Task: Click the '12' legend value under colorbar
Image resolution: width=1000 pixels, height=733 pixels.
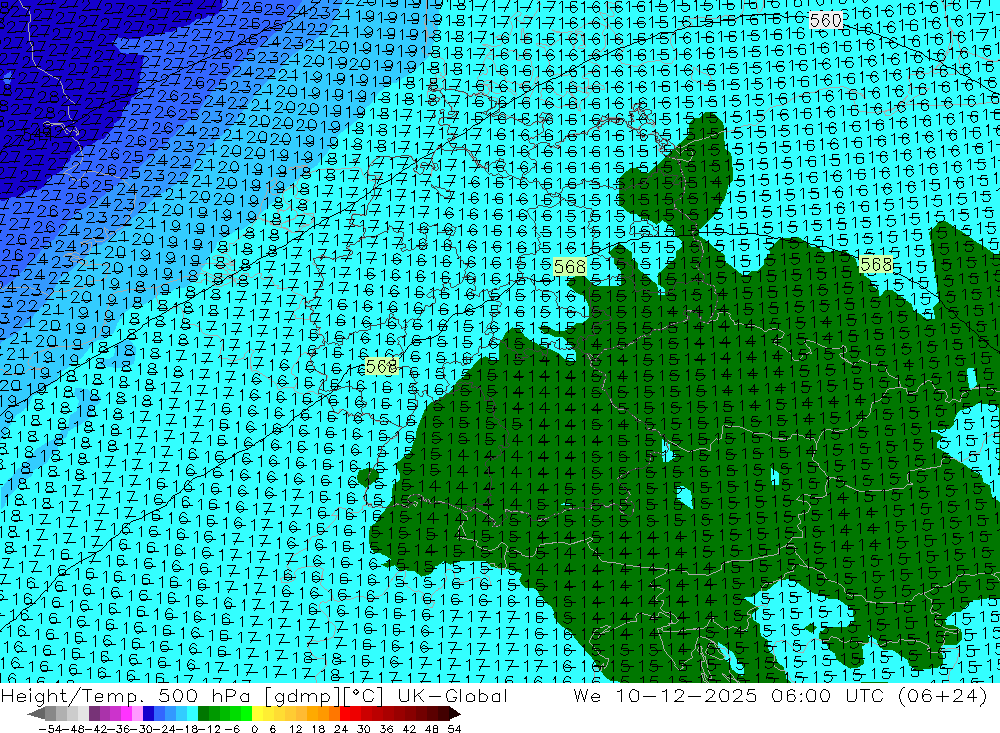Action: point(295,729)
